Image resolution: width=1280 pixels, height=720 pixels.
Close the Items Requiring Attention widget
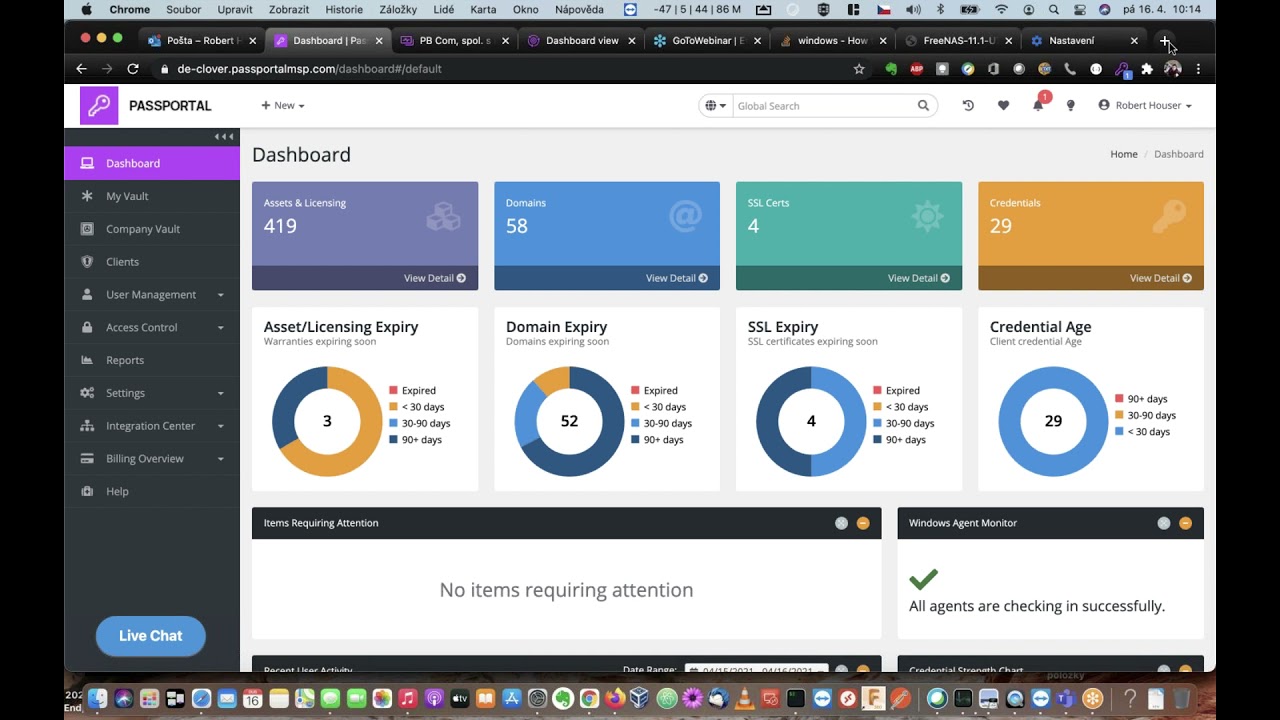pyautogui.click(x=841, y=523)
